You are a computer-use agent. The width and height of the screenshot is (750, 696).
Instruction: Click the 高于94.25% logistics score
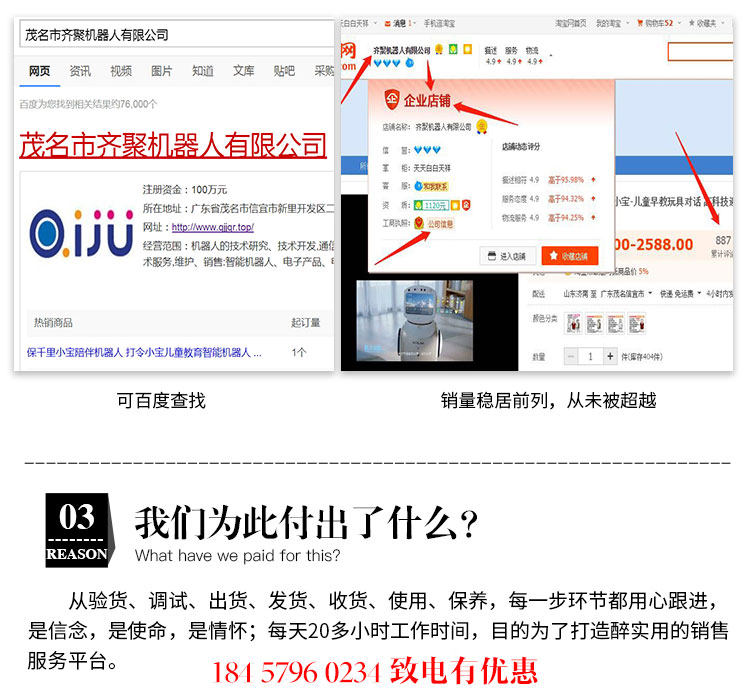tap(566, 218)
